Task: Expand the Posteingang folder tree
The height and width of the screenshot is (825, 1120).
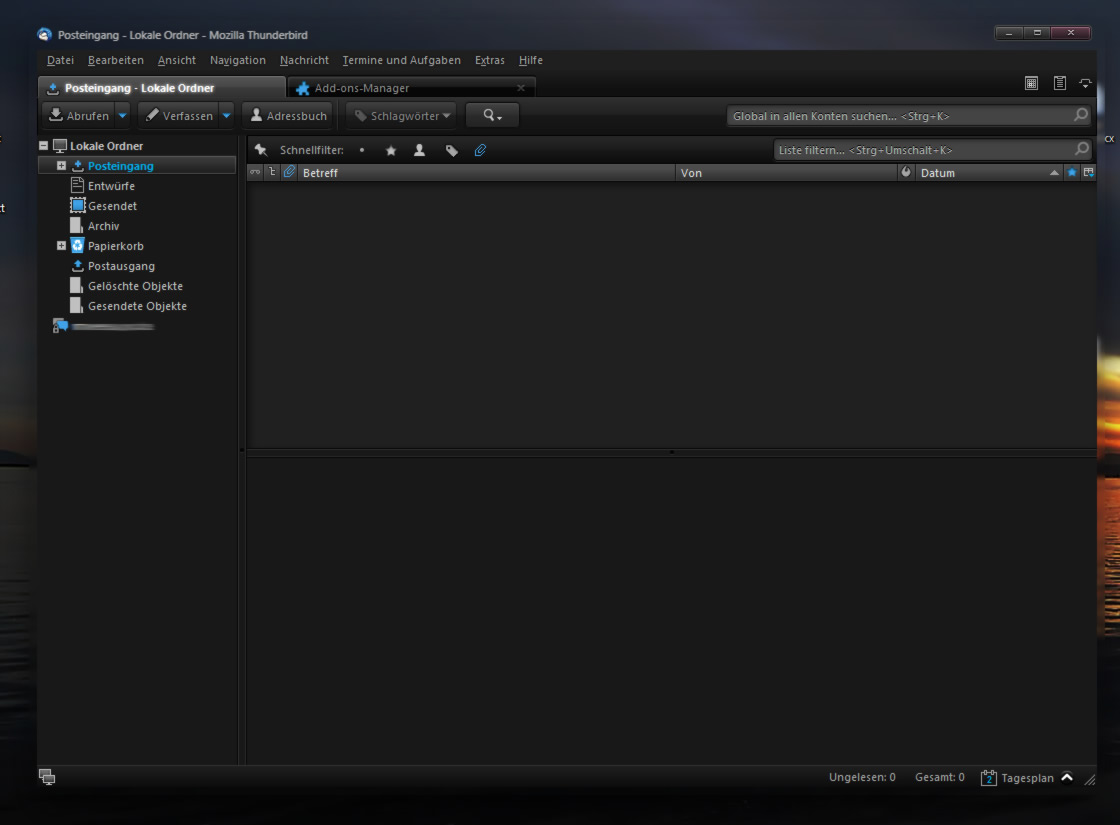Action: coord(61,166)
